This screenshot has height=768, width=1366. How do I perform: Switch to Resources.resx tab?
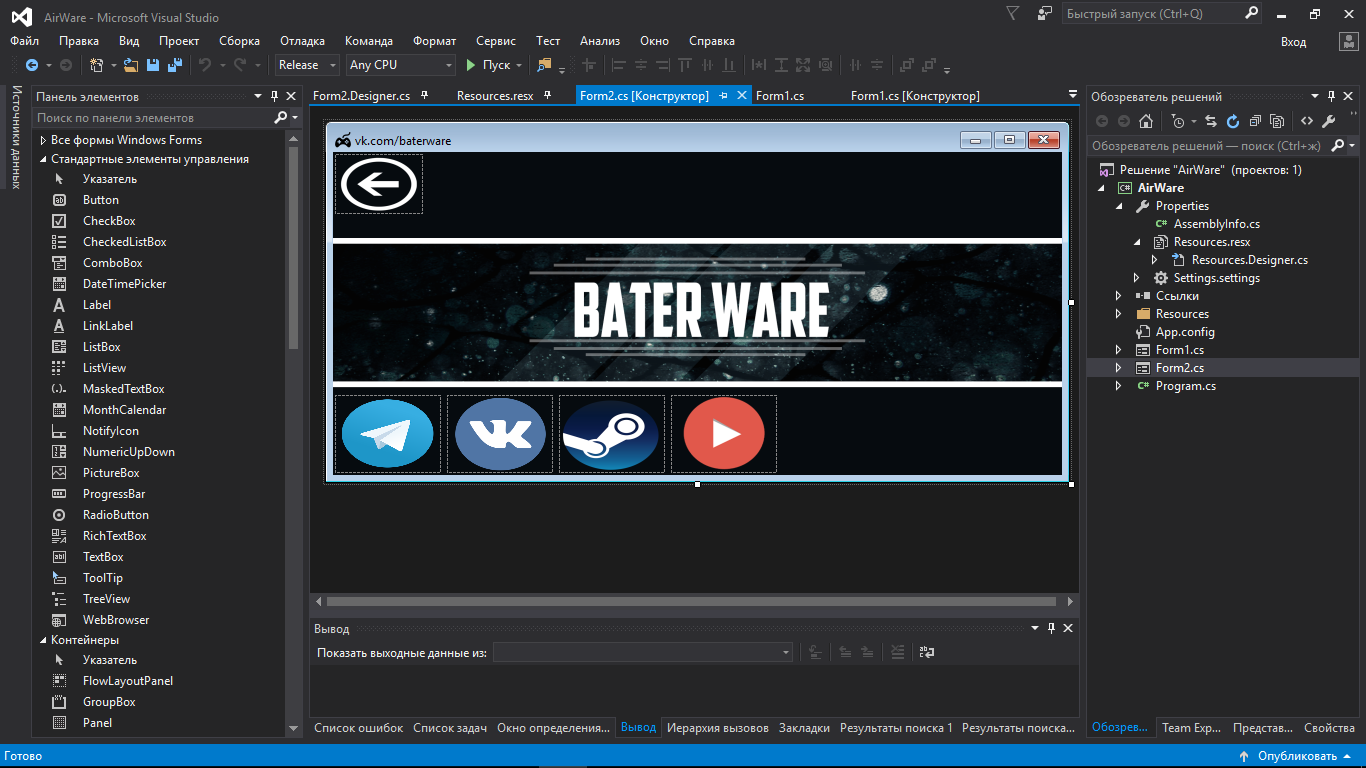click(x=495, y=96)
